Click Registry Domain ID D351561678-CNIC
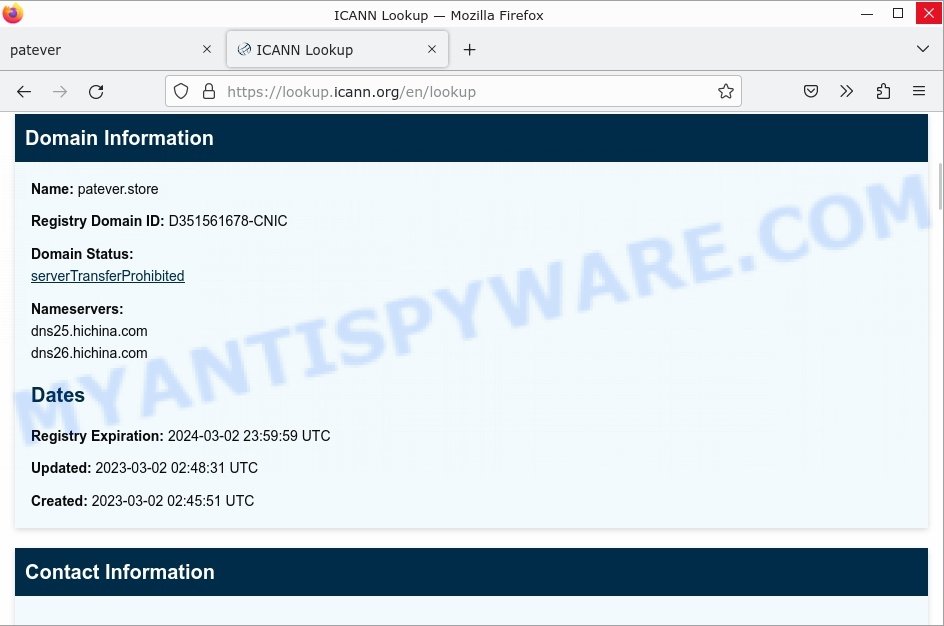Viewport: 944px width, 626px height. pyautogui.click(x=228, y=221)
